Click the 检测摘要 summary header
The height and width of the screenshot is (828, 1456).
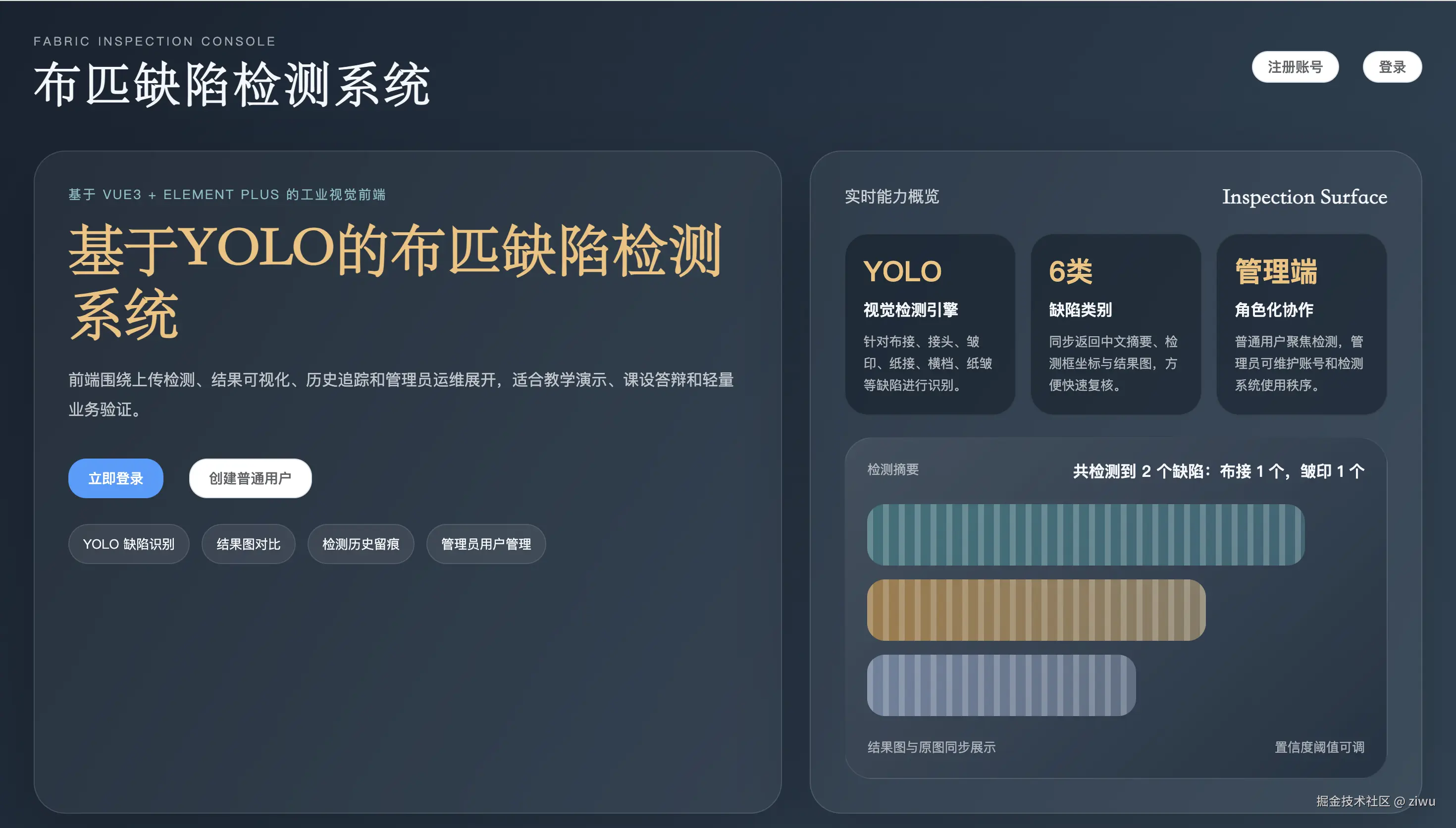[x=892, y=470]
